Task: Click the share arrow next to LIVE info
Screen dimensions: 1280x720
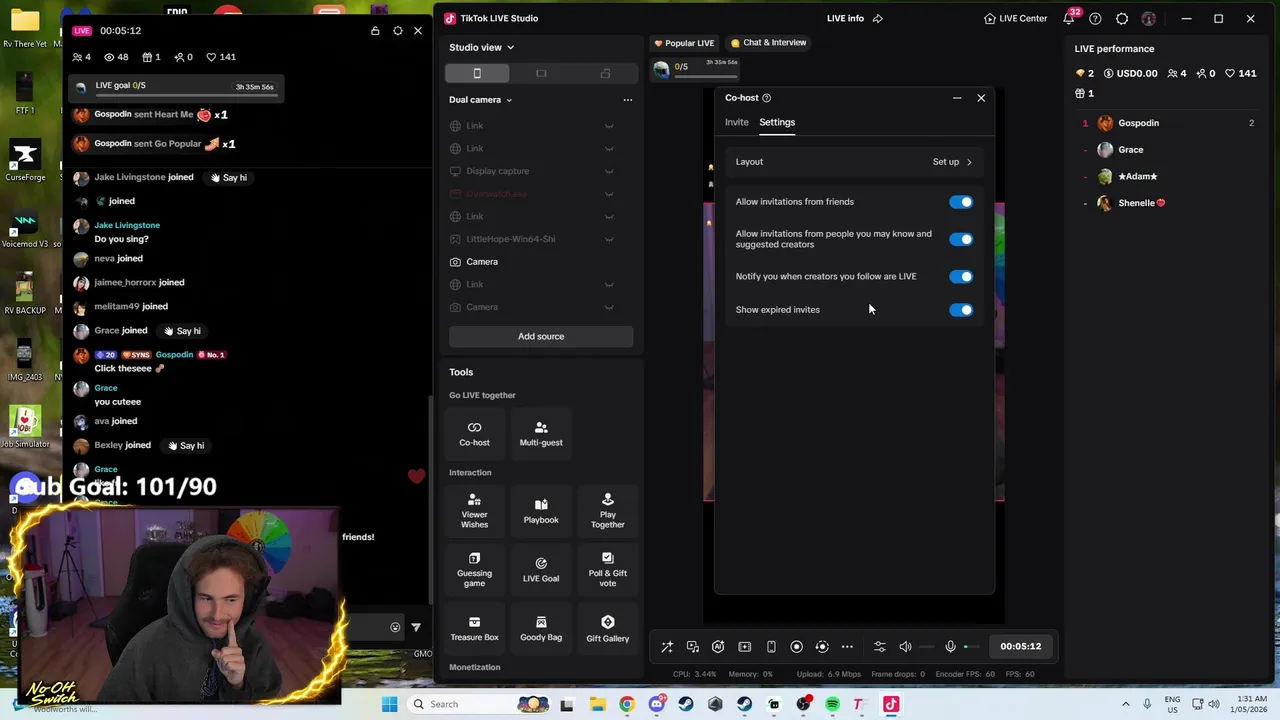Action: pyautogui.click(x=878, y=19)
